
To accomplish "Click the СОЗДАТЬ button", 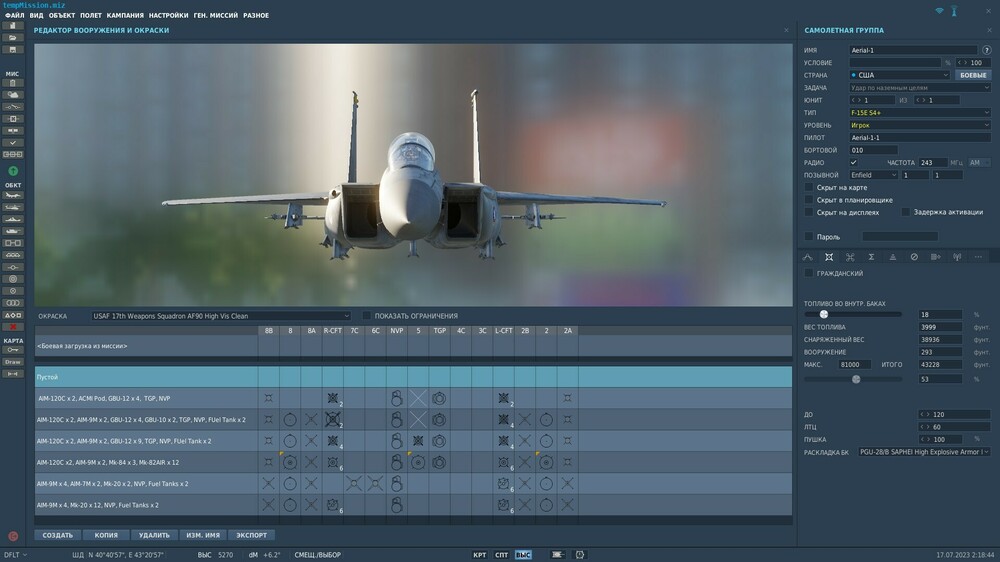I will (58, 535).
